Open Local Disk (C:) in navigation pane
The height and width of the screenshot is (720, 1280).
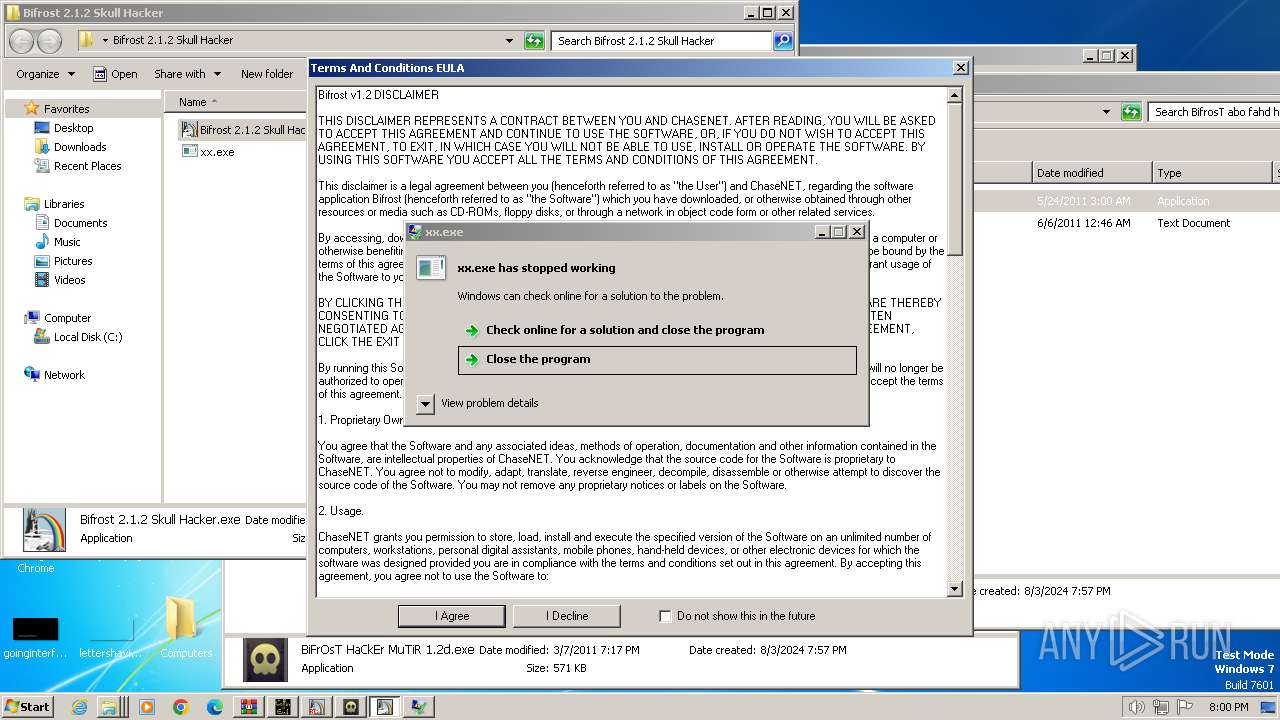[88, 337]
